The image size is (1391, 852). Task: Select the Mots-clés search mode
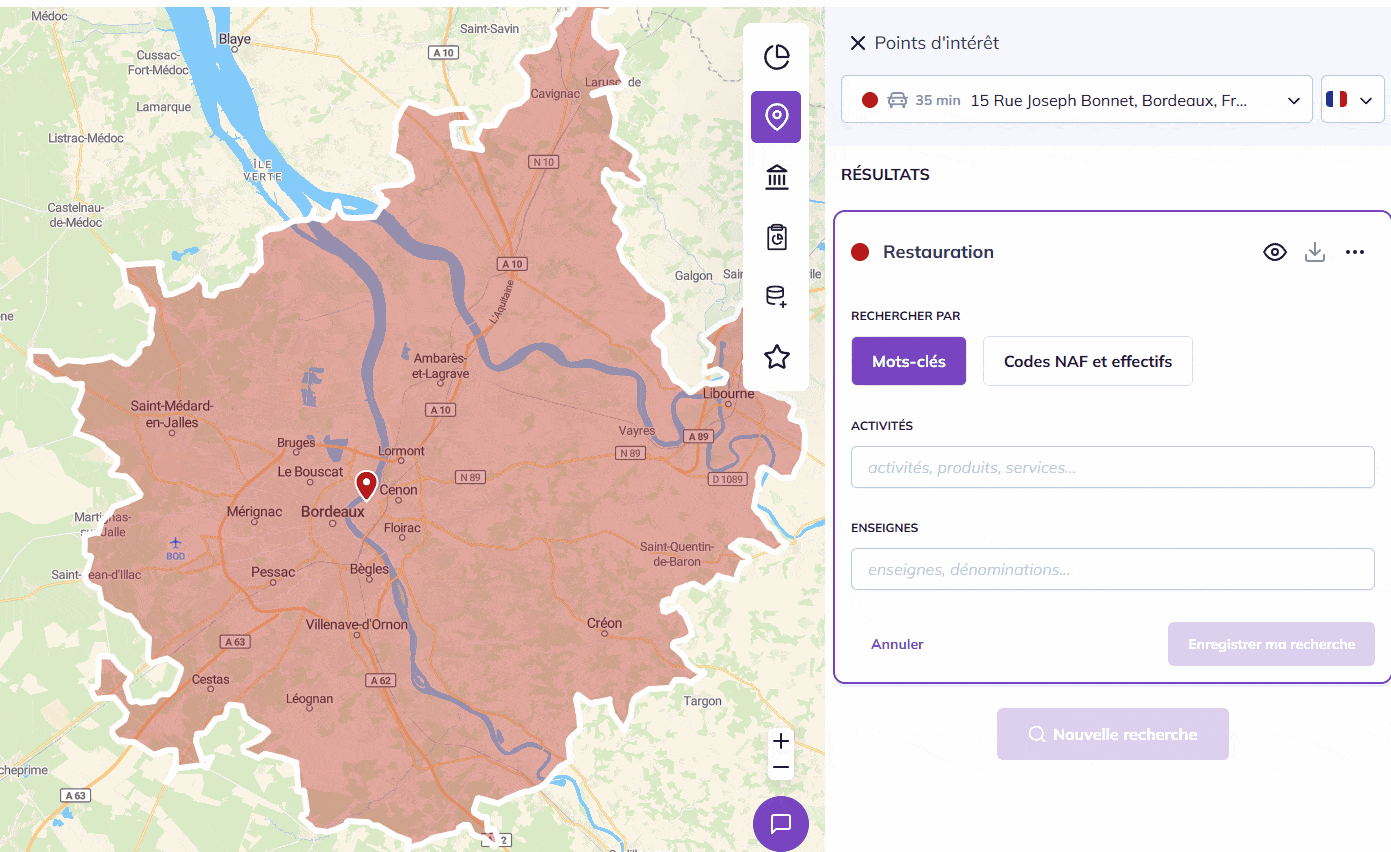click(x=908, y=361)
